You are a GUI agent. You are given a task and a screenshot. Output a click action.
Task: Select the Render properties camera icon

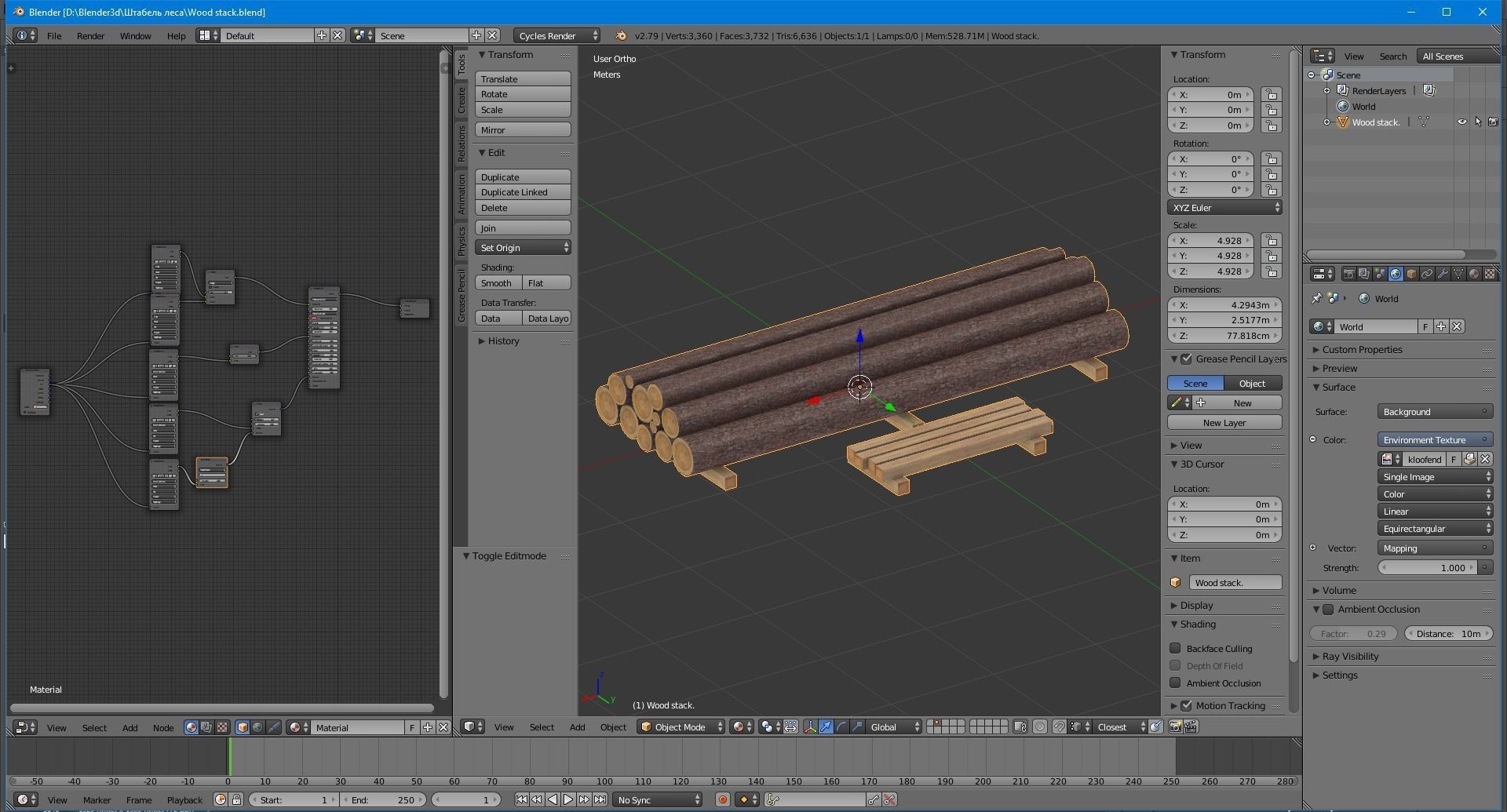[1349, 273]
